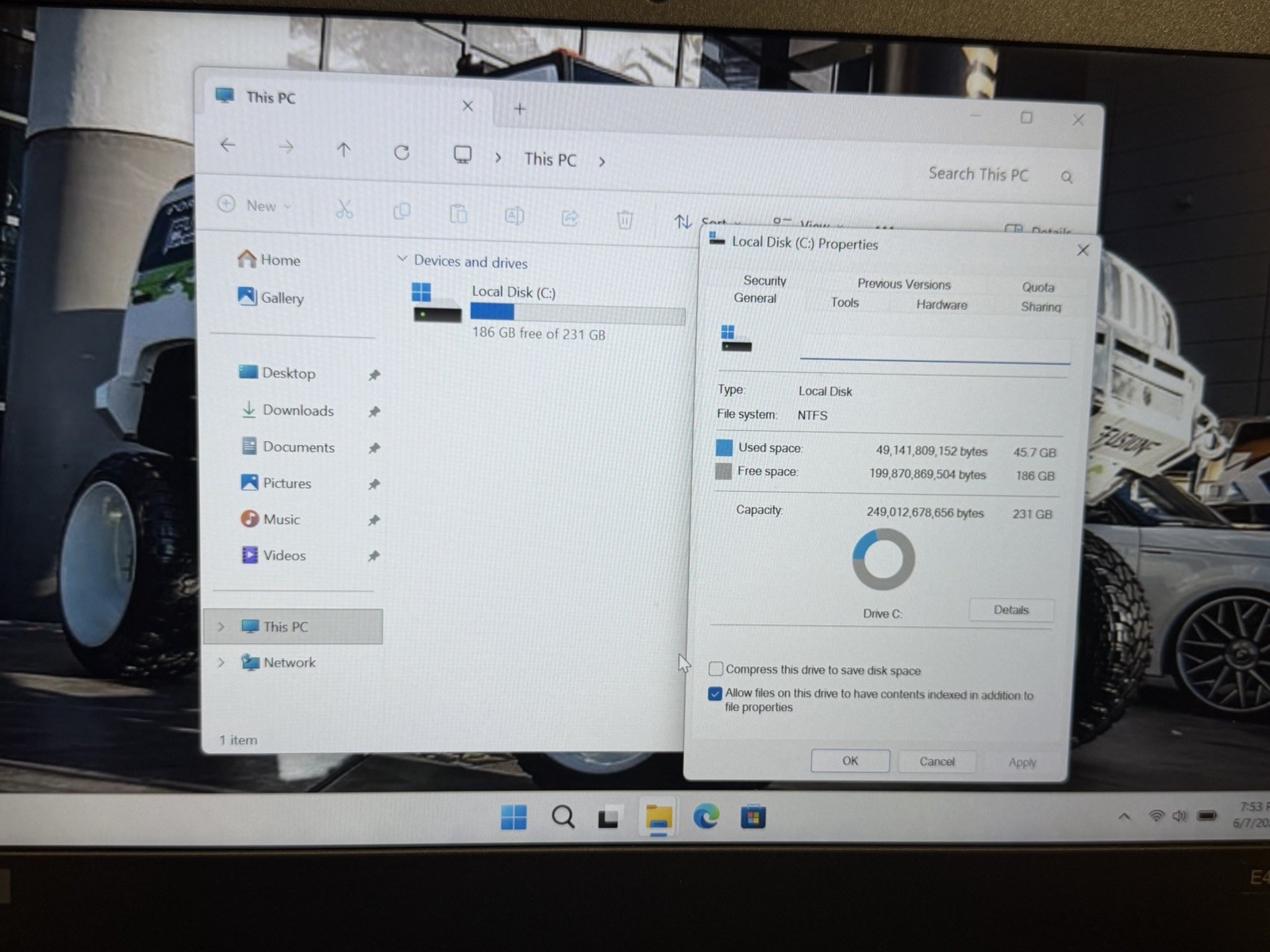Open Music quick access folder

click(271, 519)
